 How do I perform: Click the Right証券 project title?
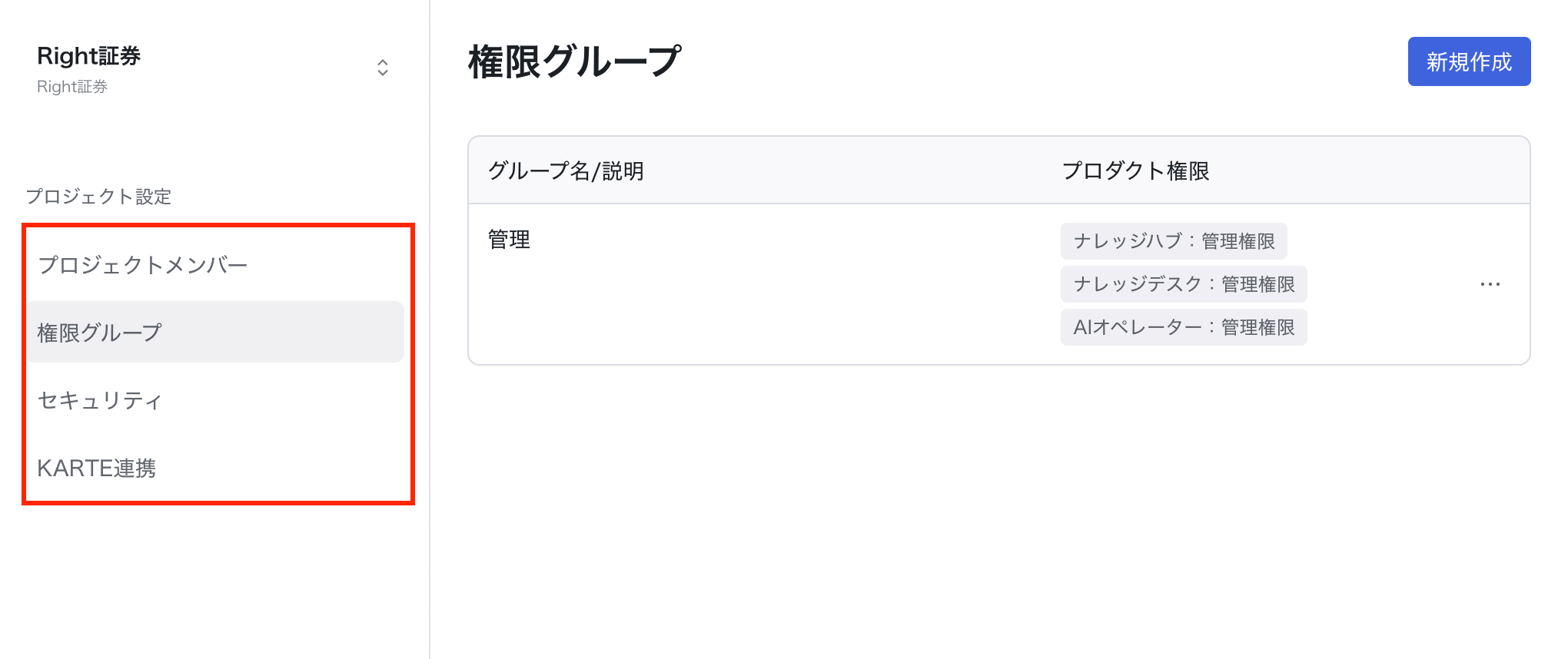coord(88,56)
